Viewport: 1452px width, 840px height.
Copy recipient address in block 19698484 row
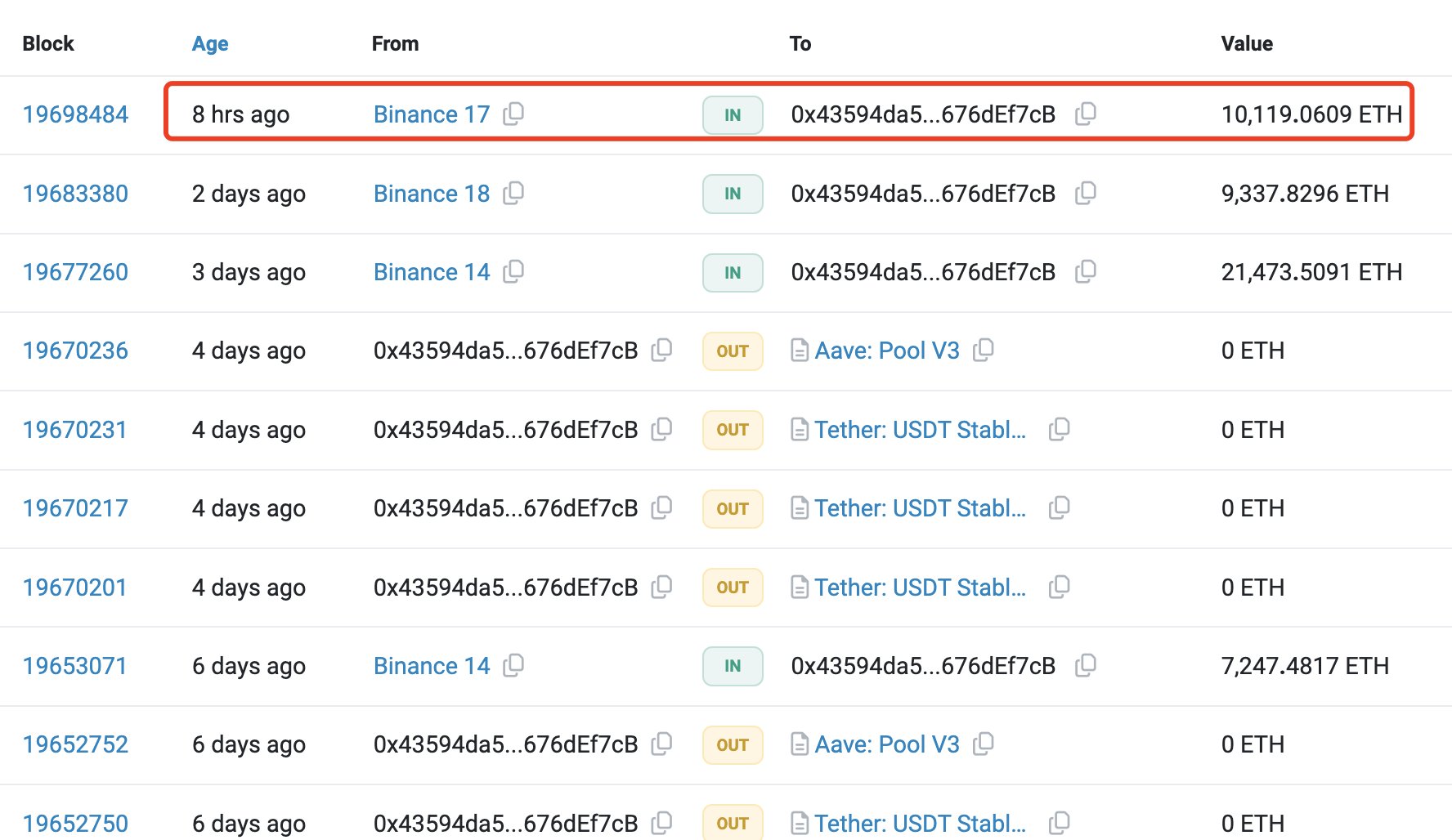pyautogui.click(x=1086, y=114)
